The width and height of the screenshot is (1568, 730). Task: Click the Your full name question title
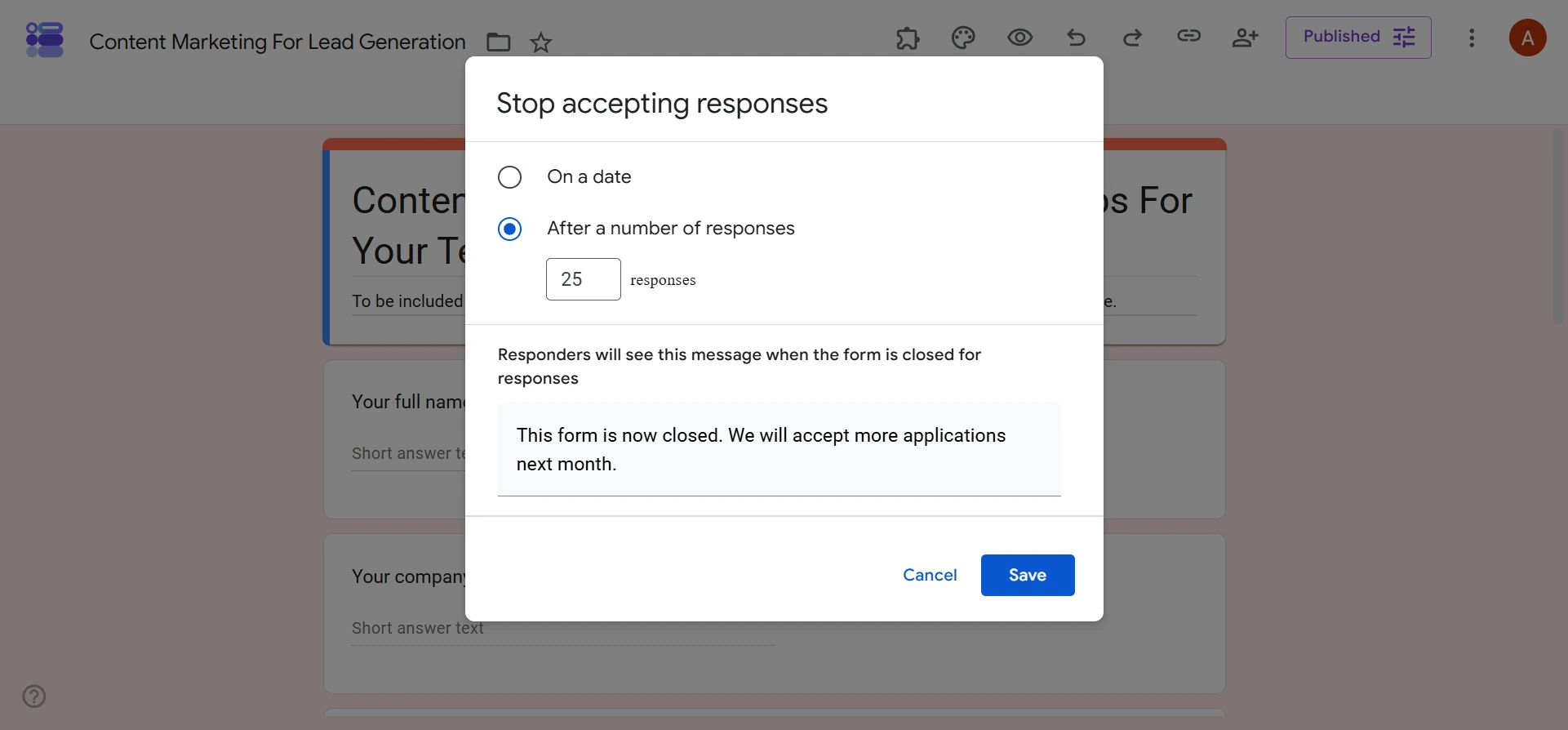click(408, 402)
